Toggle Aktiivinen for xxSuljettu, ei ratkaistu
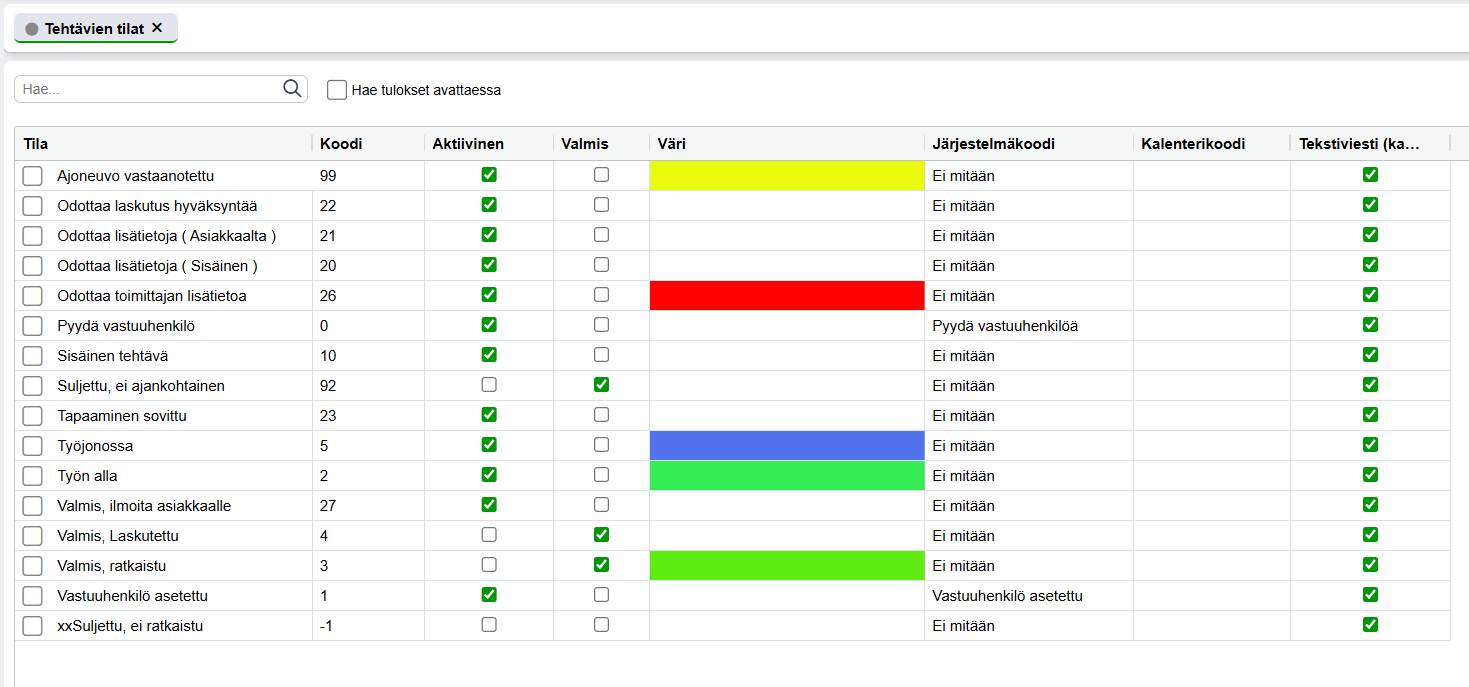 [x=489, y=624]
